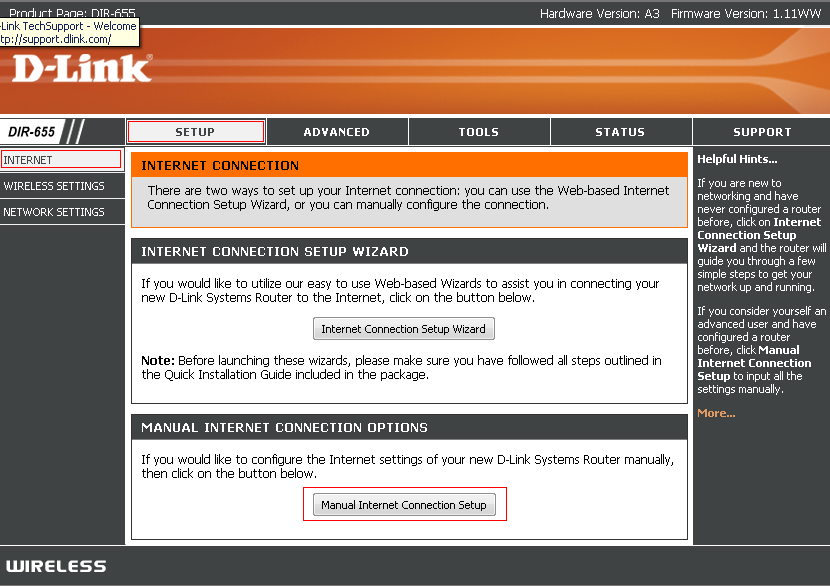Click the Product Page: DIR-655 link
Image resolution: width=830 pixels, height=586 pixels.
[73, 13]
